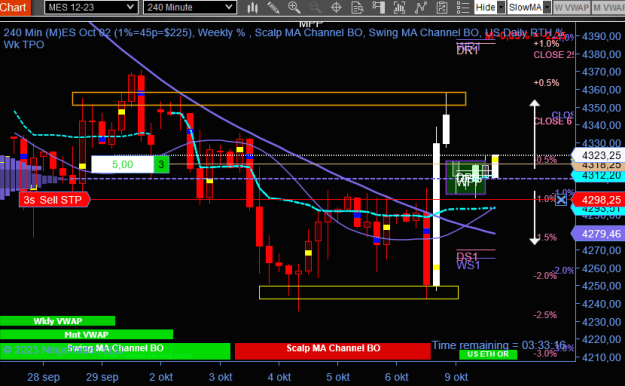Click the DS1 level label
Viewport: 625px width, 386px height.
467,256
